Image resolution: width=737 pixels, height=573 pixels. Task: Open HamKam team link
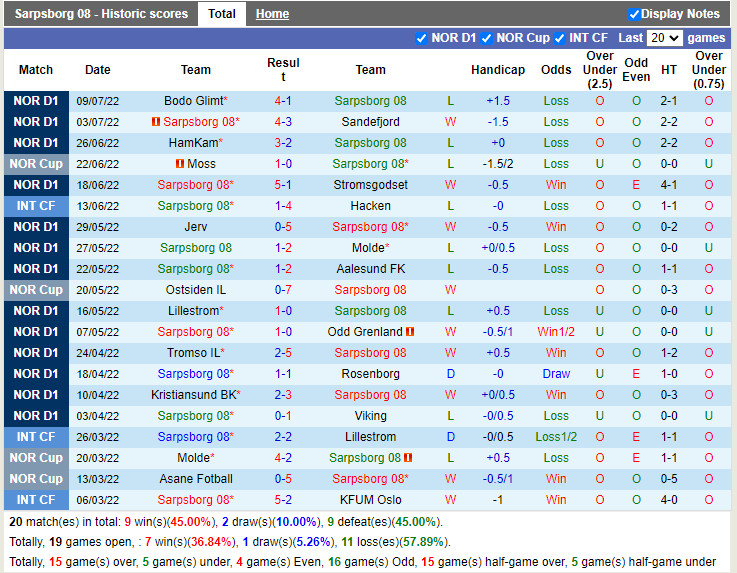pyautogui.click(x=193, y=143)
